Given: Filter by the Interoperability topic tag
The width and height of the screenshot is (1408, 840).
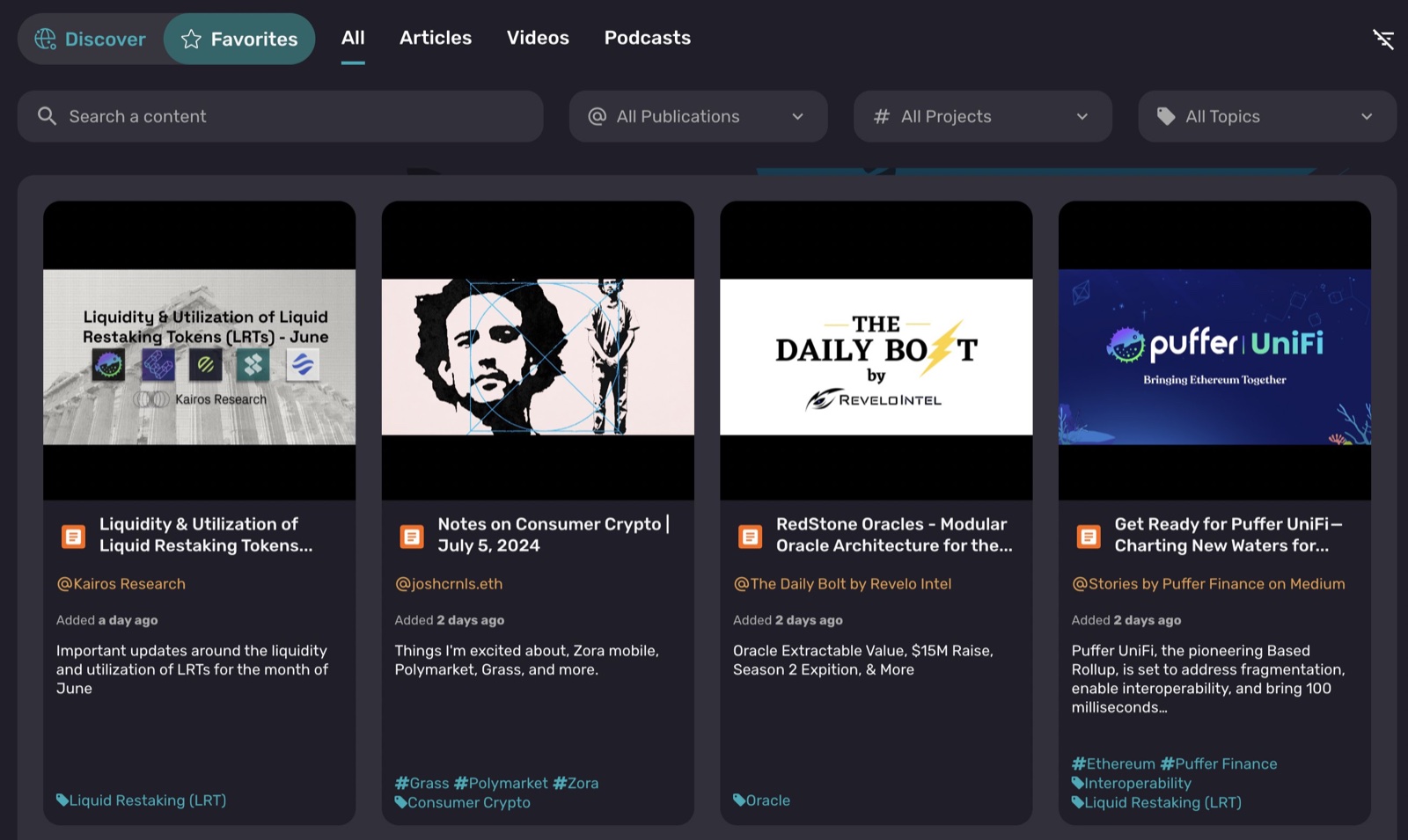Looking at the screenshot, I should click(x=1132, y=783).
